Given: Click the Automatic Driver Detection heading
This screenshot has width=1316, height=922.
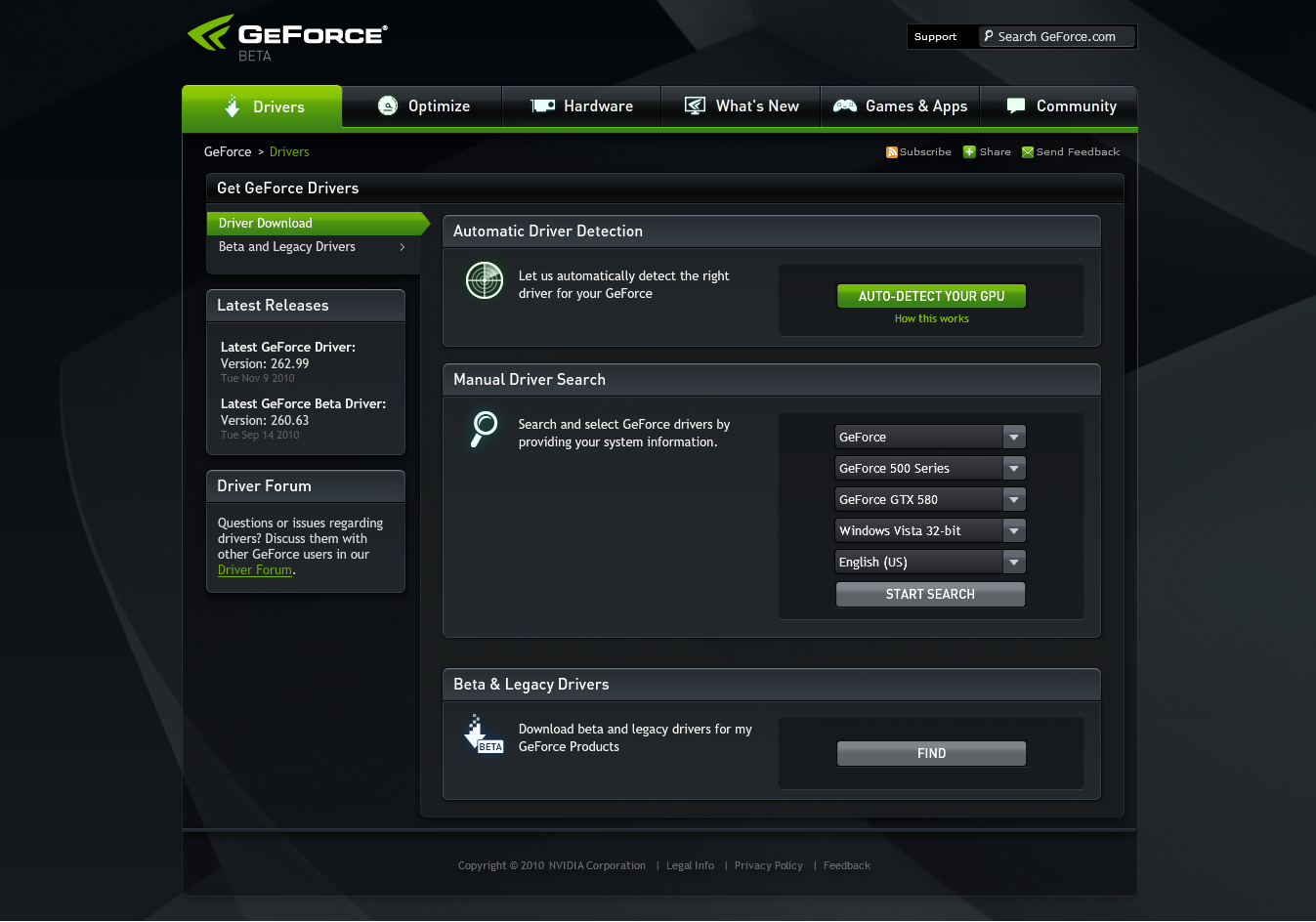Looking at the screenshot, I should (548, 231).
